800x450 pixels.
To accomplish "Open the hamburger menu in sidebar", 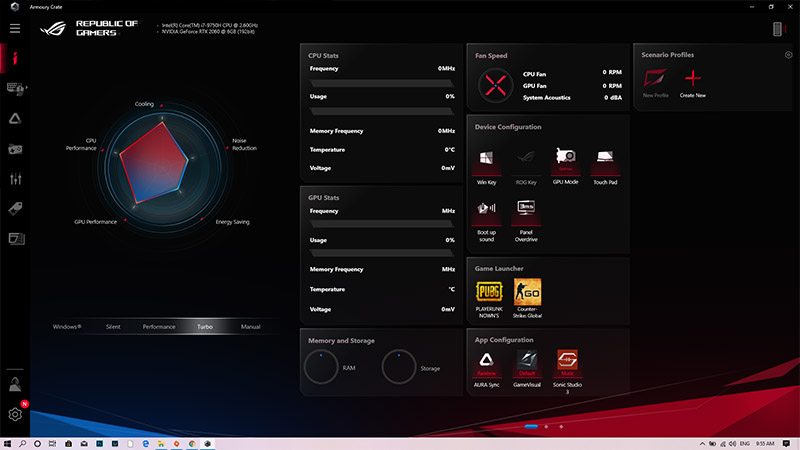I will [15, 28].
